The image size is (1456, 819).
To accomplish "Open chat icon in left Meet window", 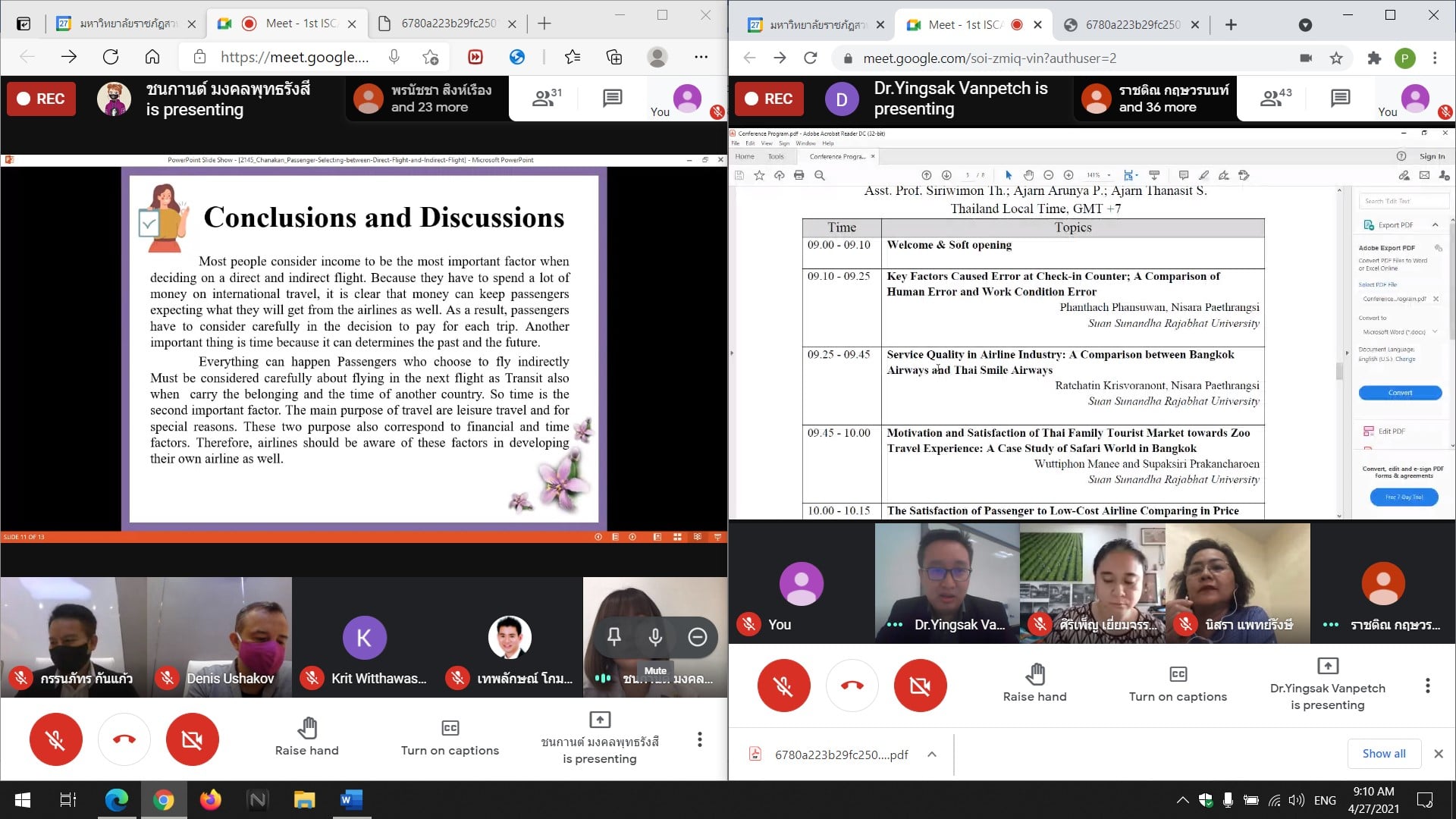I will (x=612, y=98).
